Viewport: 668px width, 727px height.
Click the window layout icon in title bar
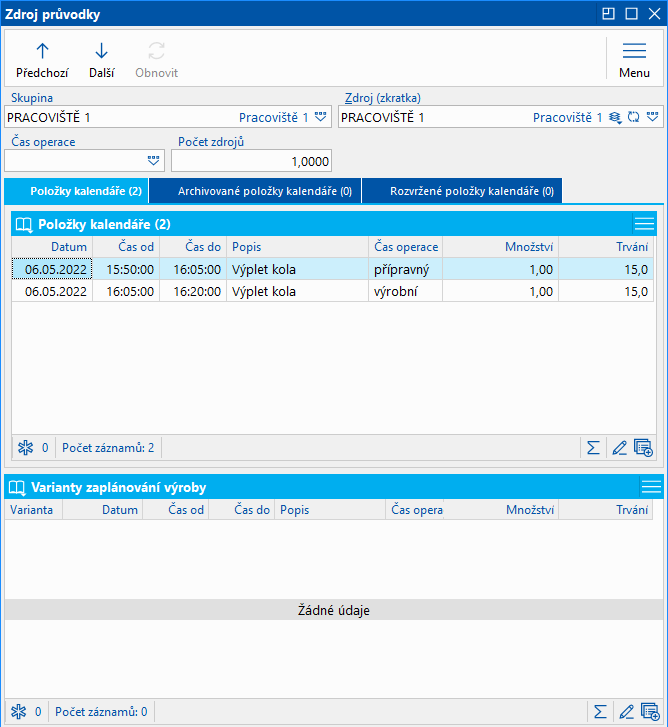point(608,13)
